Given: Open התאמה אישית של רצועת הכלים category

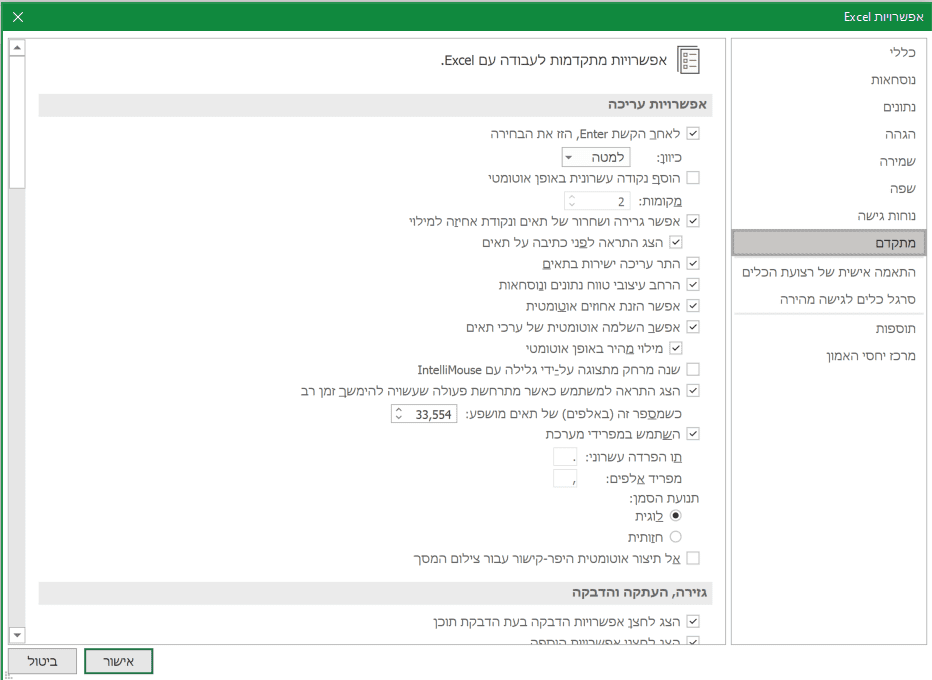Looking at the screenshot, I should click(x=829, y=272).
